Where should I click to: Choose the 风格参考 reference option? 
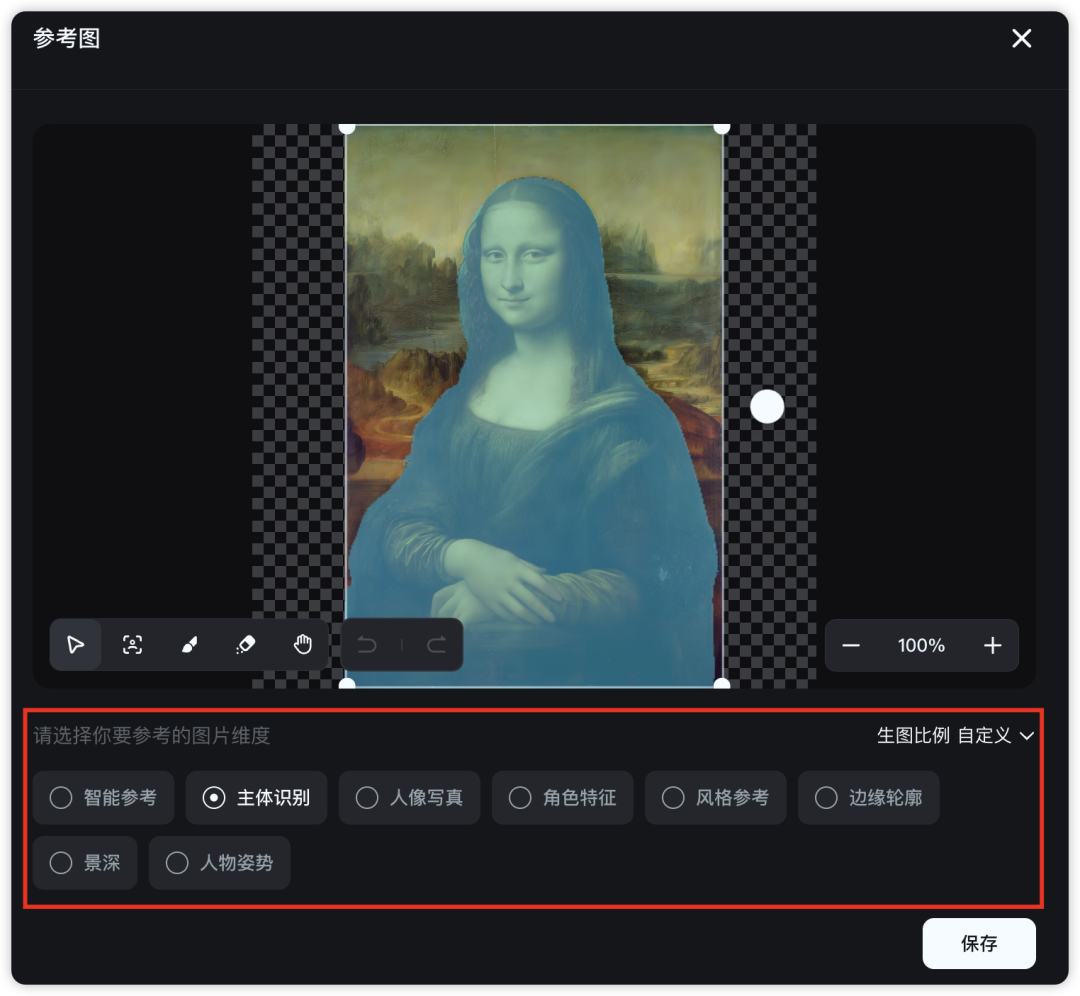coord(716,798)
